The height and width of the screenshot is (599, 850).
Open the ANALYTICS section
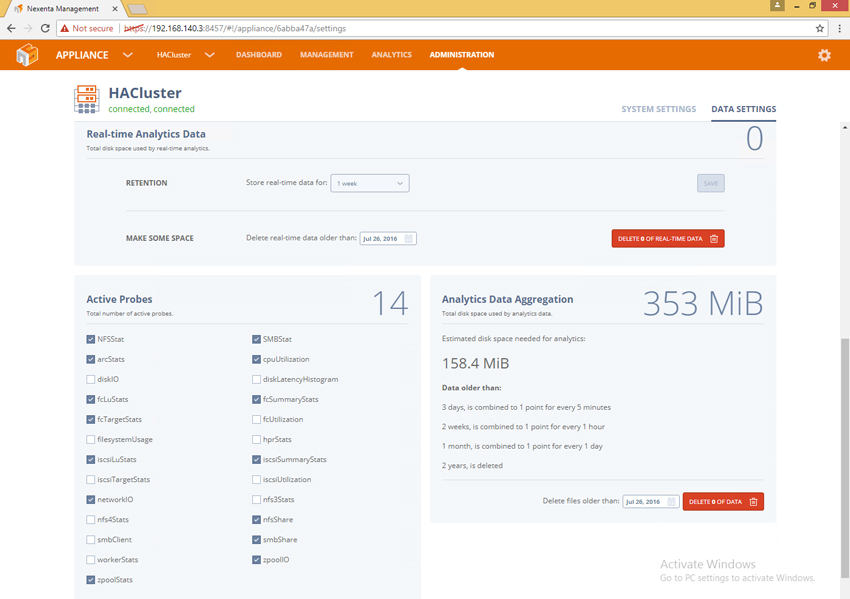click(x=391, y=55)
